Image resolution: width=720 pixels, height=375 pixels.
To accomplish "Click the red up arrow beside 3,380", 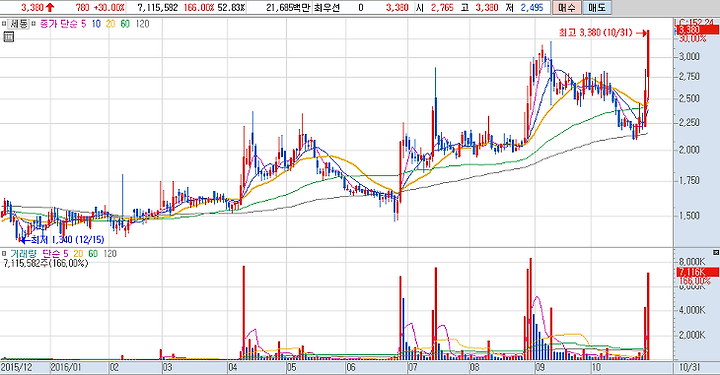I will point(50,7).
